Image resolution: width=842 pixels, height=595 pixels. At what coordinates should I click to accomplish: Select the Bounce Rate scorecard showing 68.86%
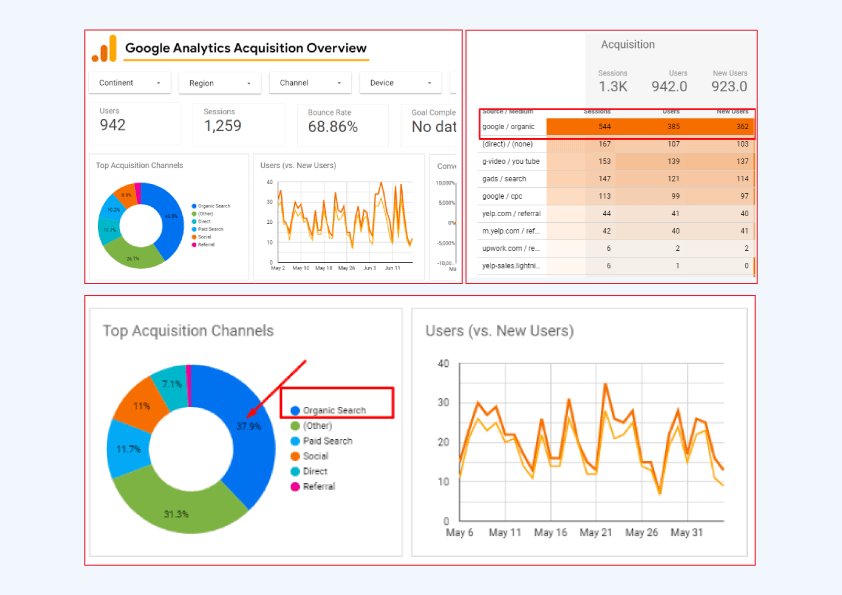point(343,125)
